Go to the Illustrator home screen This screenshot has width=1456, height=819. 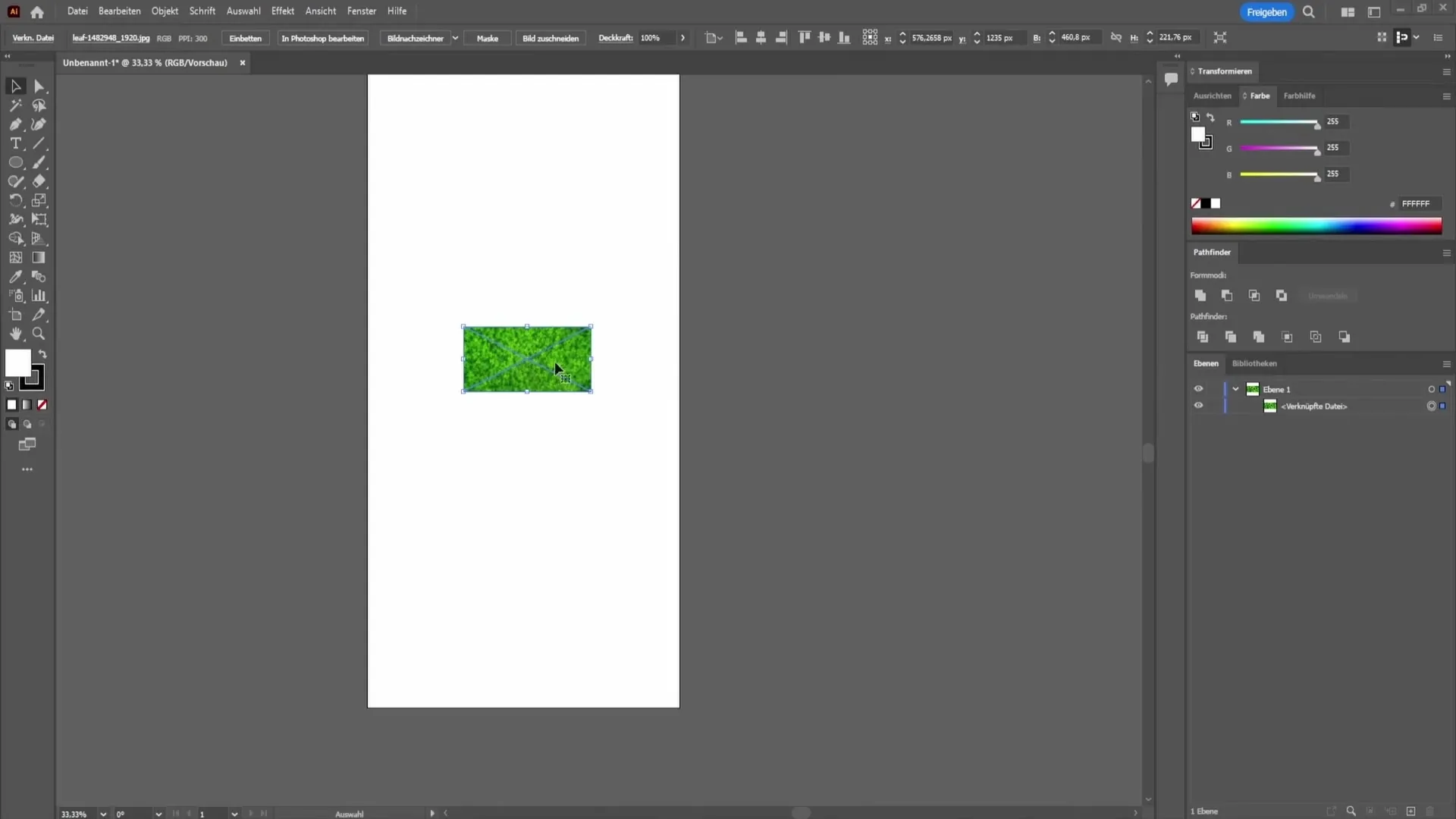click(37, 12)
